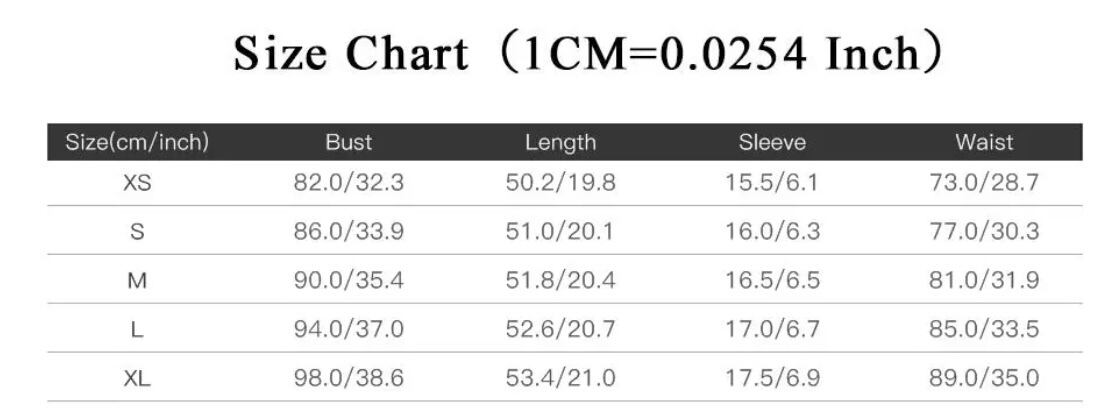Select the Bust column header
The width and height of the screenshot is (1112, 408).
click(349, 143)
